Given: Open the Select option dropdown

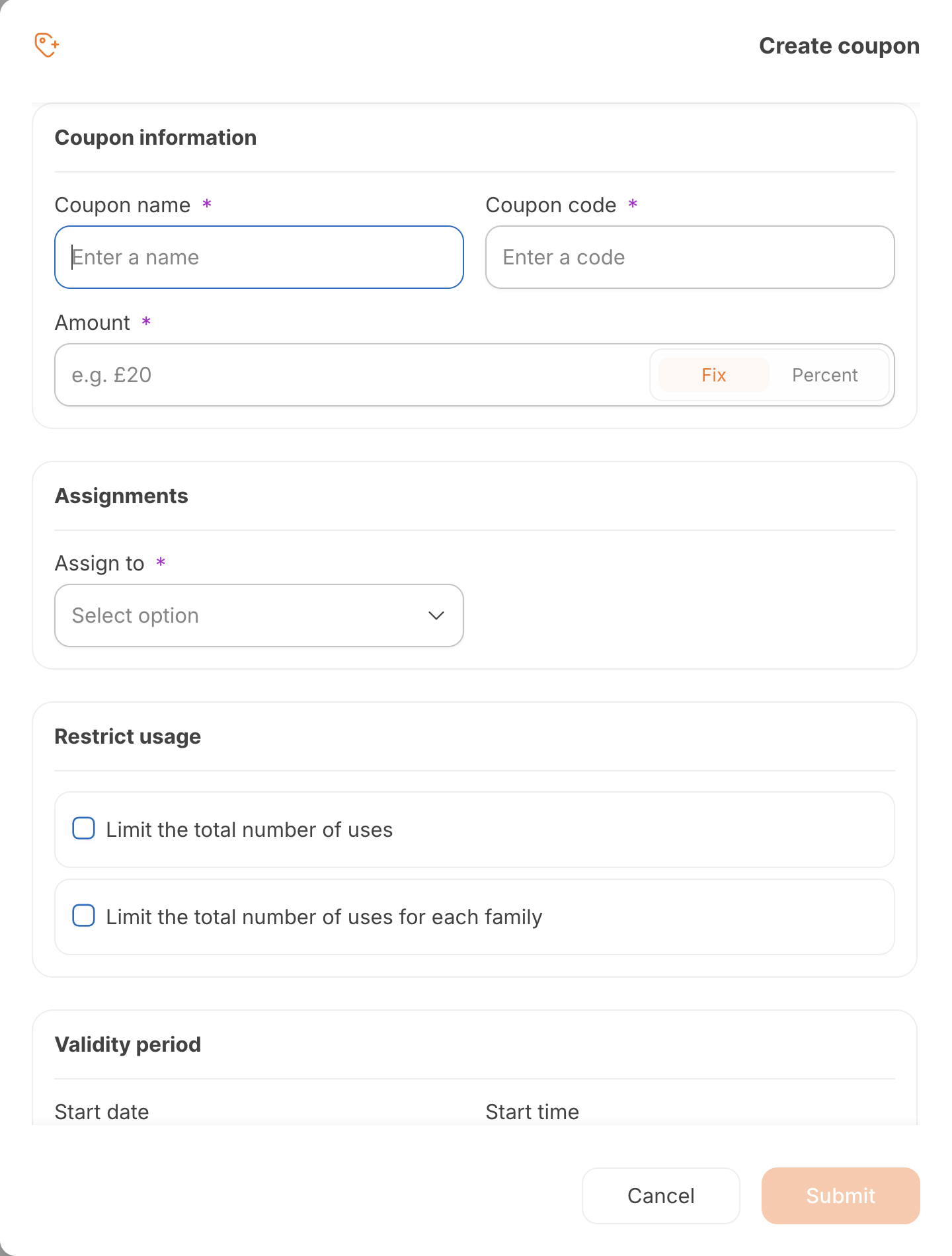Looking at the screenshot, I should [258, 615].
